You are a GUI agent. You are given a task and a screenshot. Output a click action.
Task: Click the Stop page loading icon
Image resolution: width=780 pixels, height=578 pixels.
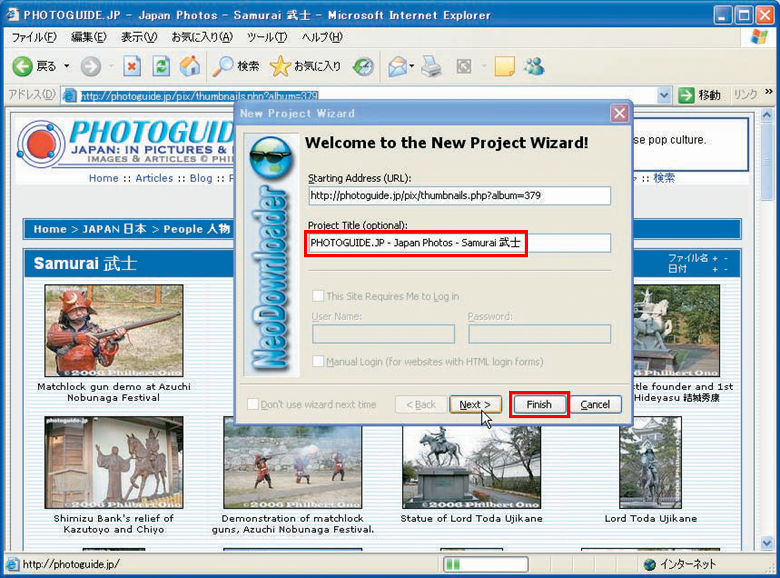pyautogui.click(x=132, y=66)
